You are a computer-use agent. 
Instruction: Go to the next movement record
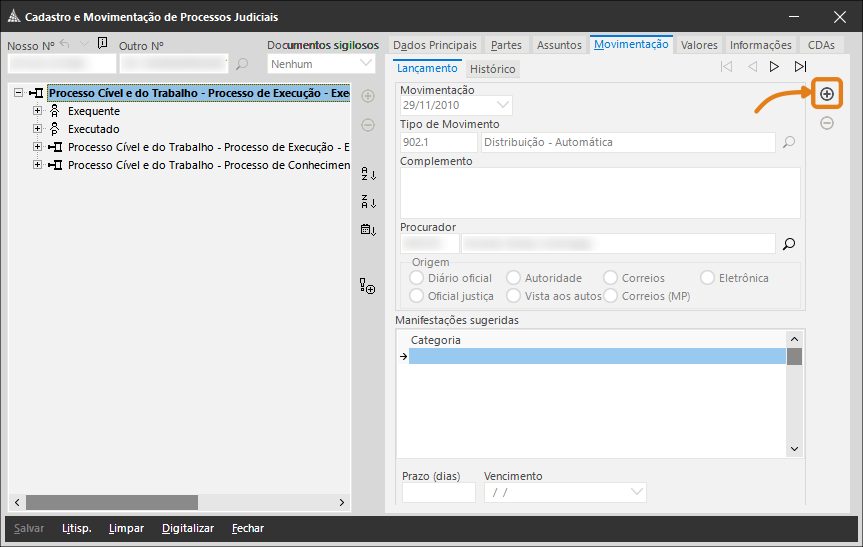(x=774, y=67)
